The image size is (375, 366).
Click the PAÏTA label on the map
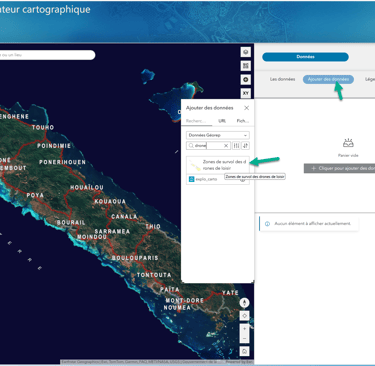169,290
